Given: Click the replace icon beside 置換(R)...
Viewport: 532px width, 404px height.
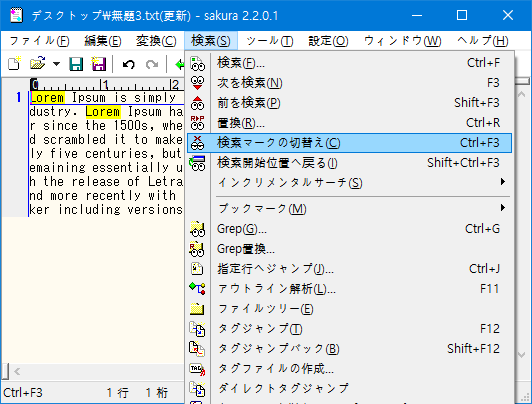Looking at the screenshot, I should (197, 123).
